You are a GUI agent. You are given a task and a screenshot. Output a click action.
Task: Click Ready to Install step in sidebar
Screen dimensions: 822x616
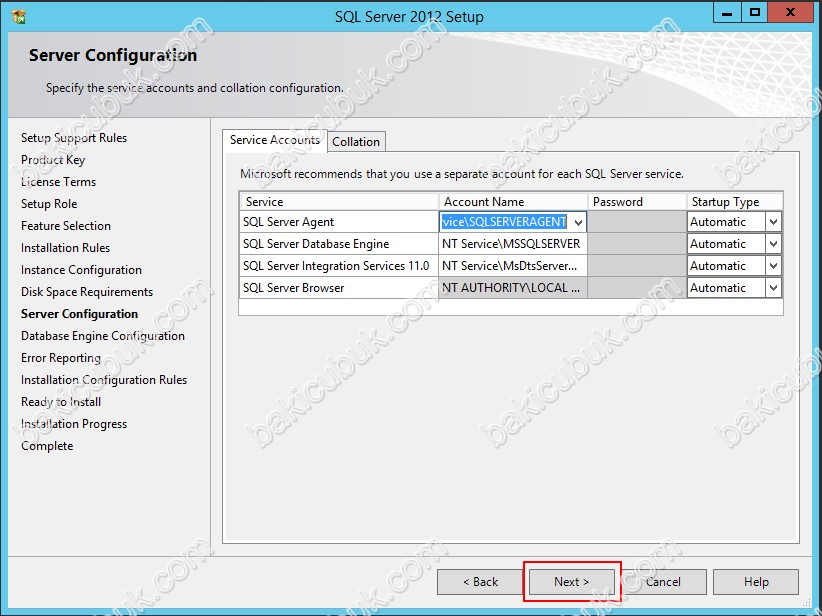pyautogui.click(x=61, y=402)
